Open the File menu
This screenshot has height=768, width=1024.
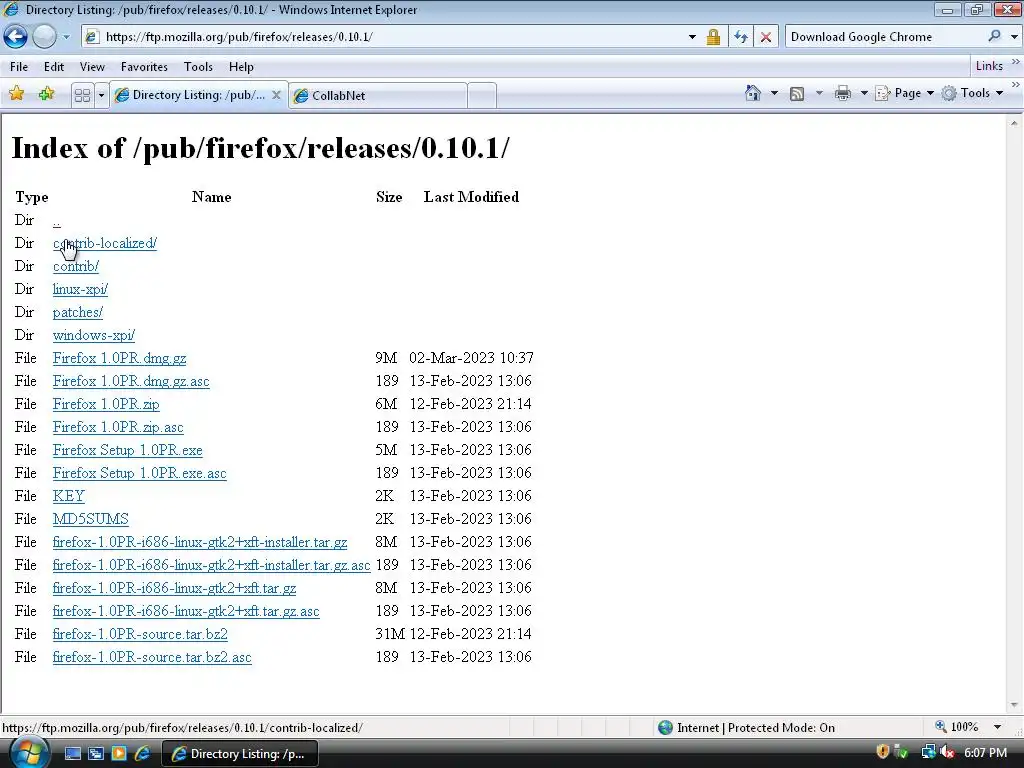pyautogui.click(x=19, y=67)
